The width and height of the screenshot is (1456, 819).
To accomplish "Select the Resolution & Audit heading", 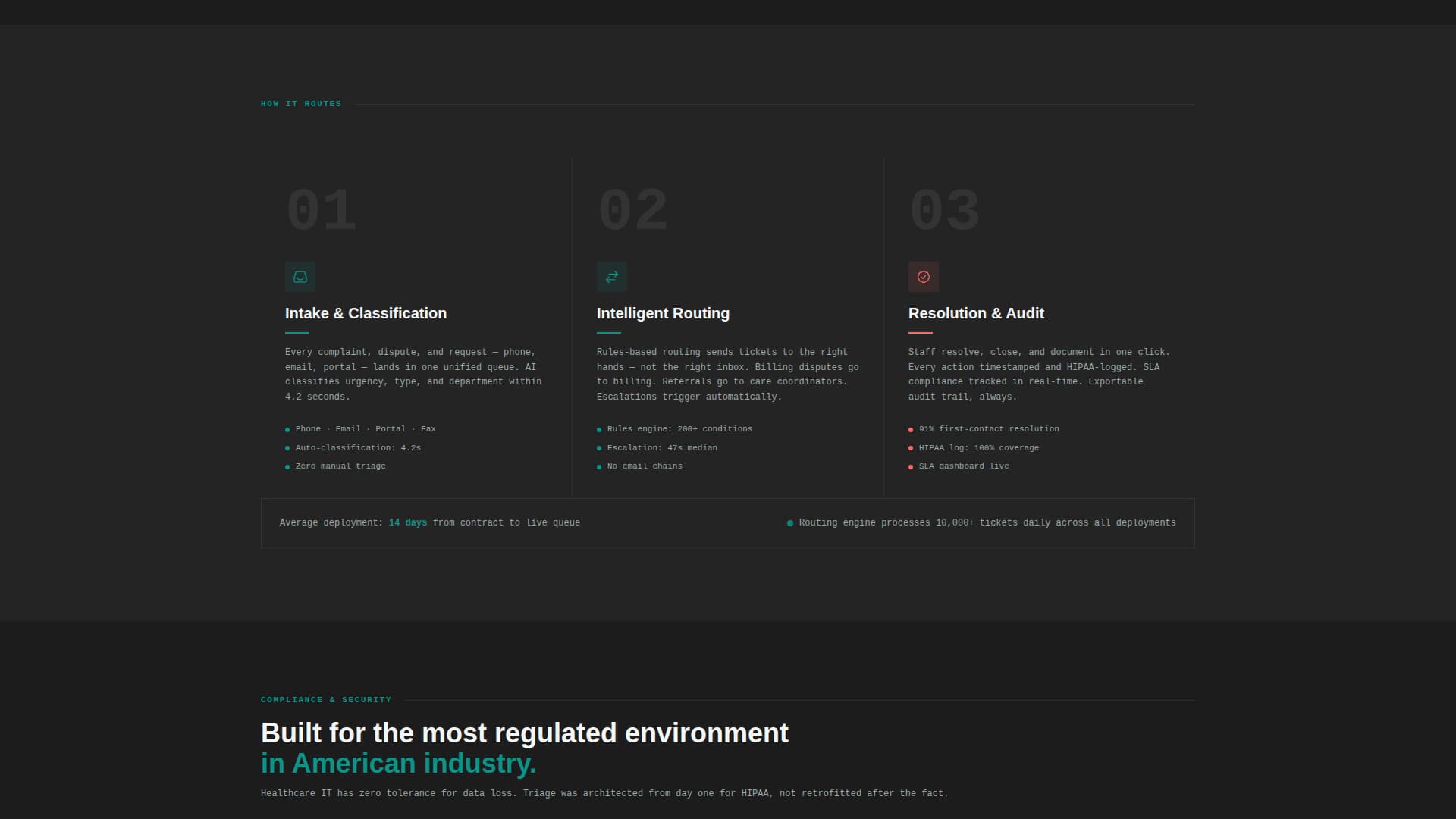I will 976,313.
